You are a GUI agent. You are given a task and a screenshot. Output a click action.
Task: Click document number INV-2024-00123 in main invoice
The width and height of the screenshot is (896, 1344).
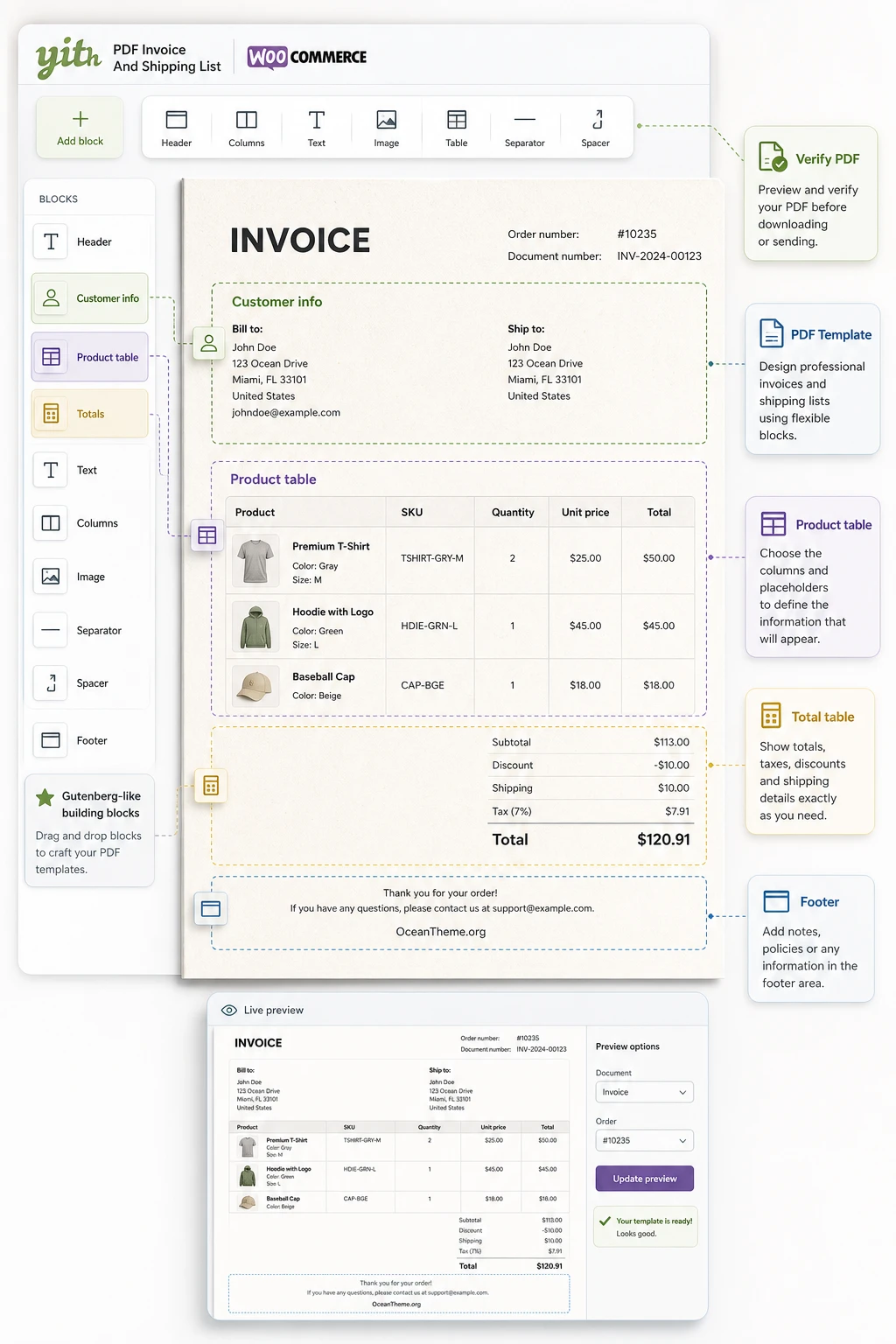coord(660,256)
